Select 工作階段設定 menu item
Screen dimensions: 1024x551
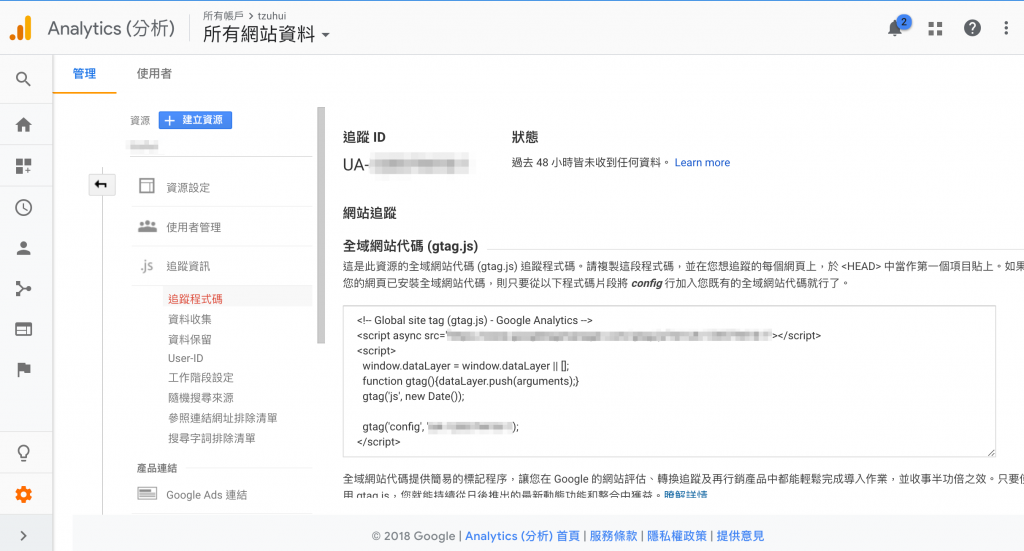coord(200,377)
